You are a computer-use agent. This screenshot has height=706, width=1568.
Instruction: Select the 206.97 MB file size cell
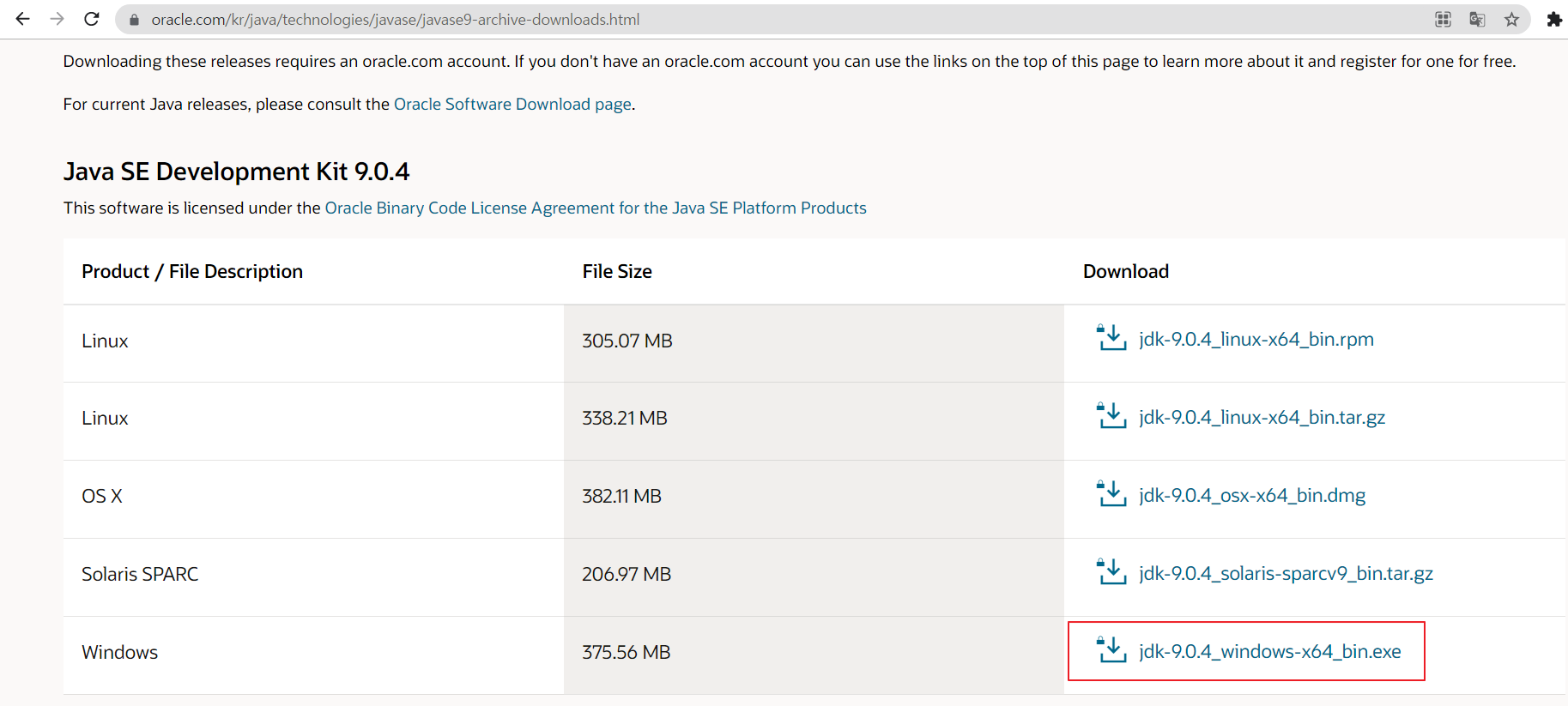(814, 577)
